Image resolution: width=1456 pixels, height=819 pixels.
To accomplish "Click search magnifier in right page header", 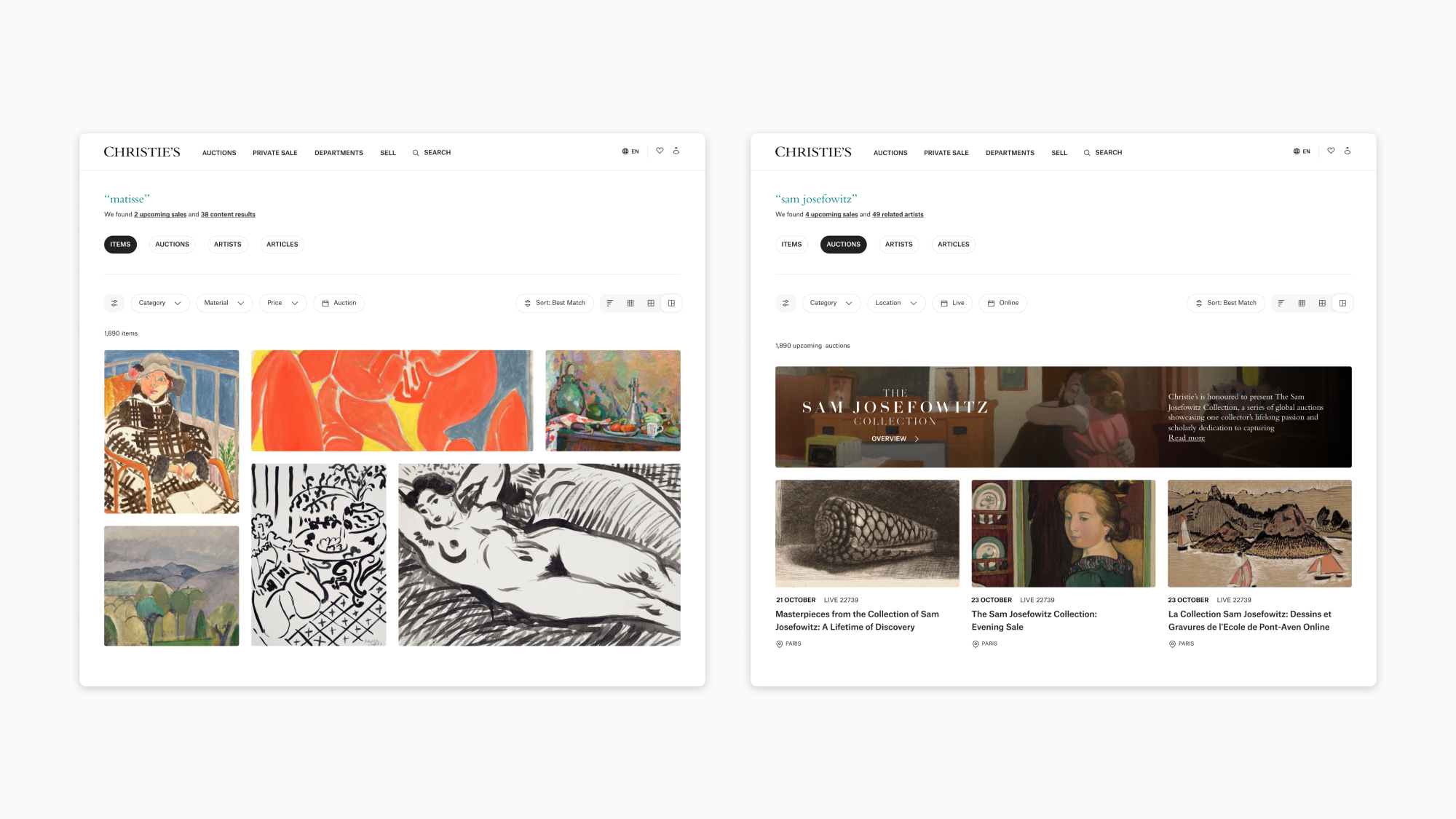I will pyautogui.click(x=1087, y=153).
